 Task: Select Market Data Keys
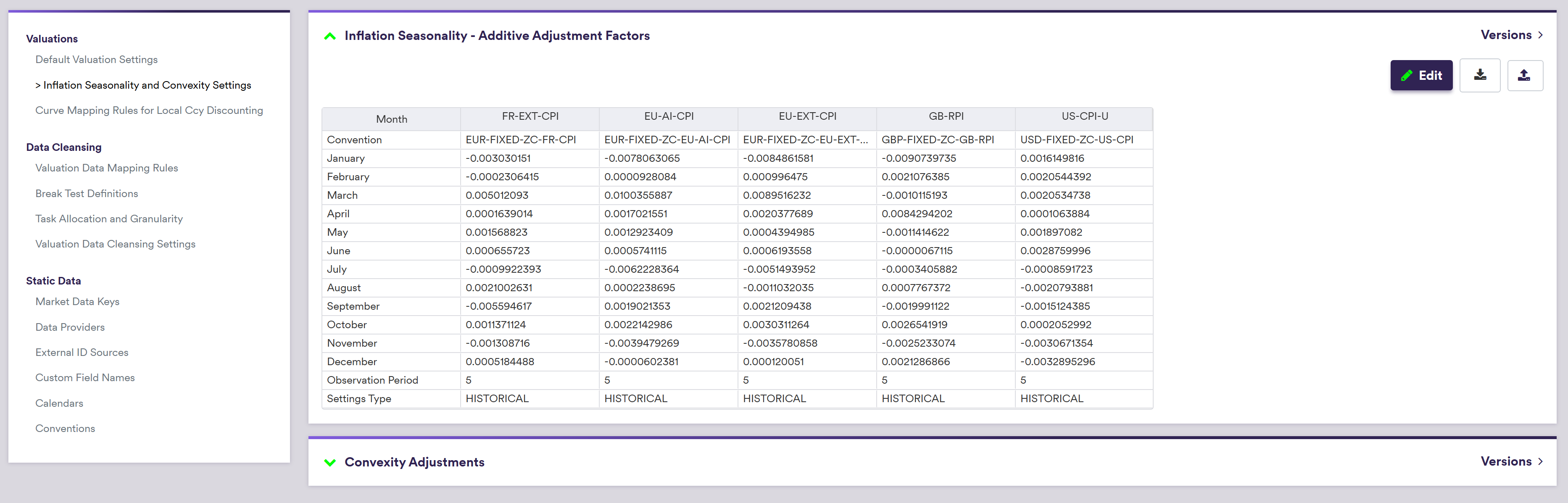[x=77, y=301]
